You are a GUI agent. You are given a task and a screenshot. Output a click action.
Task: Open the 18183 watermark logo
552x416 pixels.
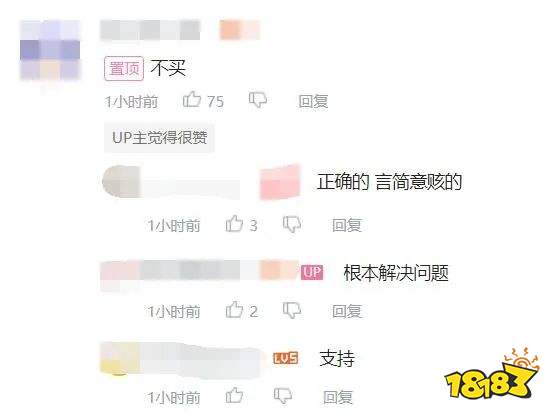(492, 374)
